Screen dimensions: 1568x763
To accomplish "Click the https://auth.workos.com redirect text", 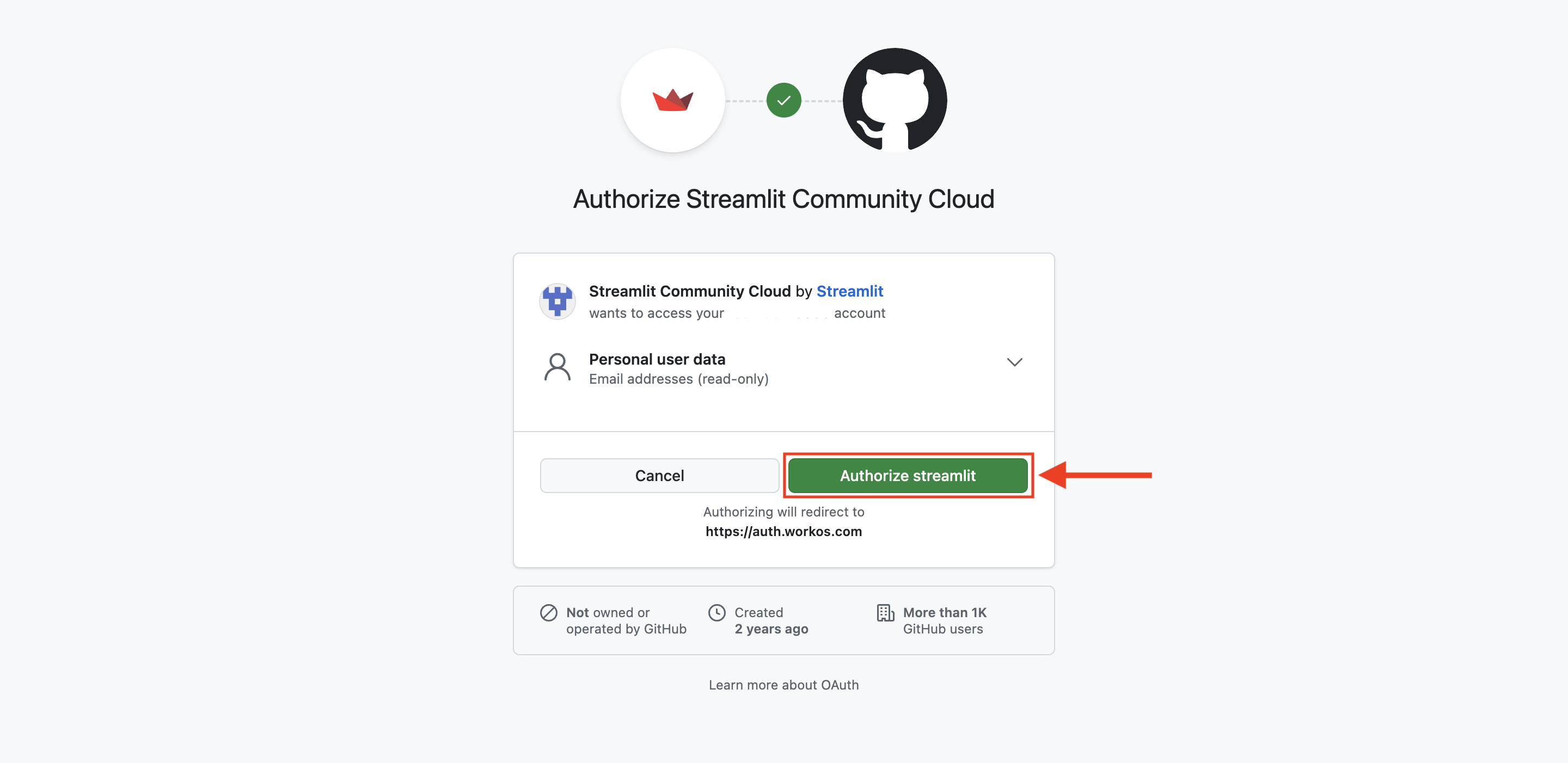I will [x=783, y=531].
